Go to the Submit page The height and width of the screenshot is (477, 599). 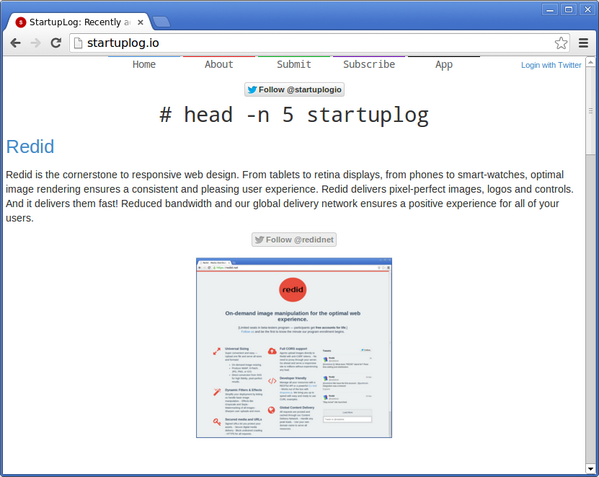click(294, 64)
